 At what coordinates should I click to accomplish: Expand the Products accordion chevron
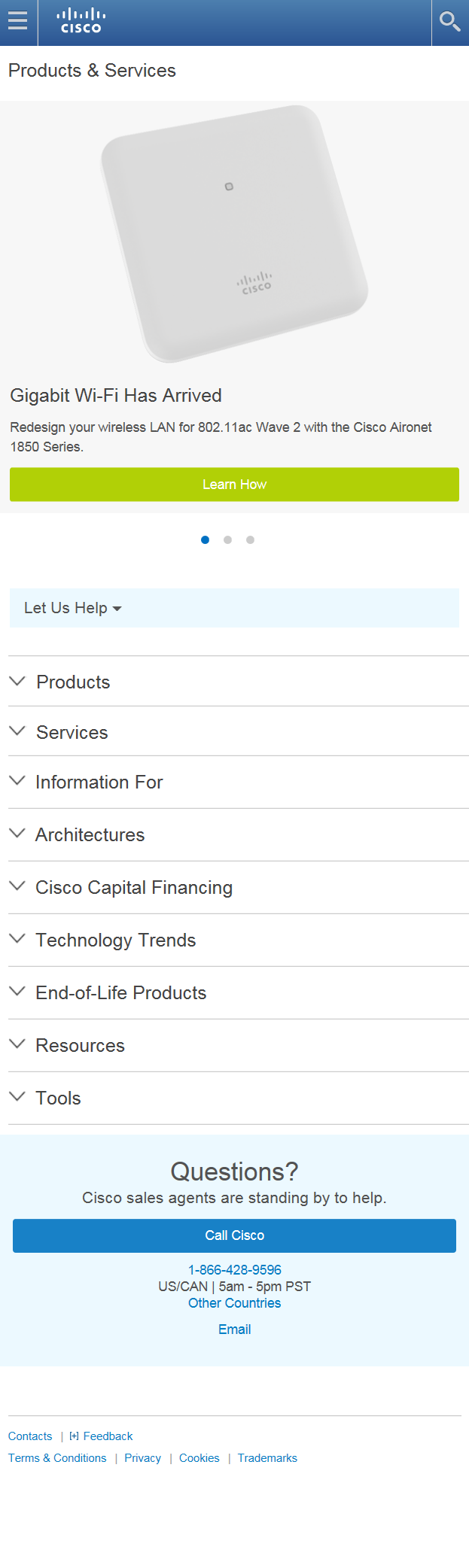tap(17, 681)
